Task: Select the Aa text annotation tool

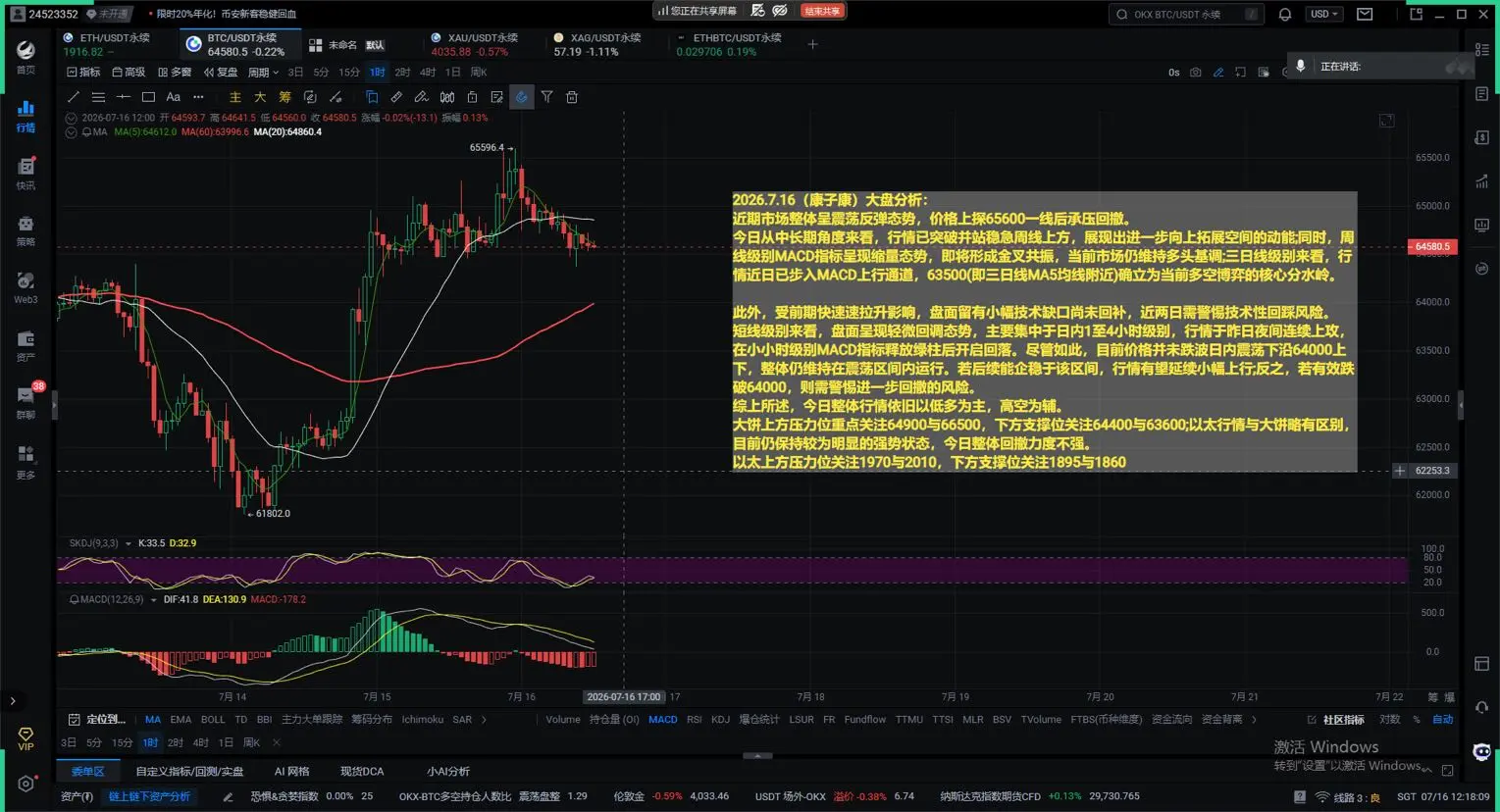Action: (173, 97)
